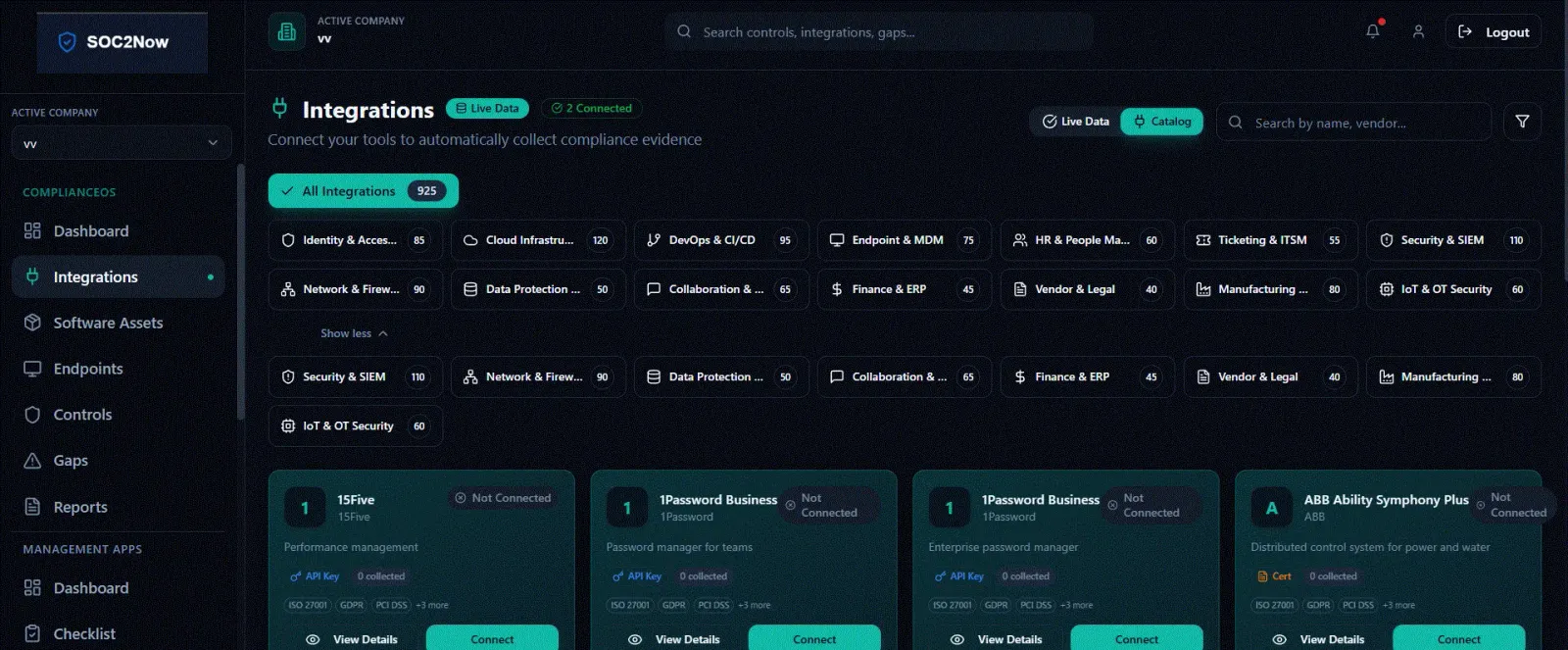This screenshot has height=650, width=1568.
Task: Click the eye icon on ABB View Details
Action: 1279,639
